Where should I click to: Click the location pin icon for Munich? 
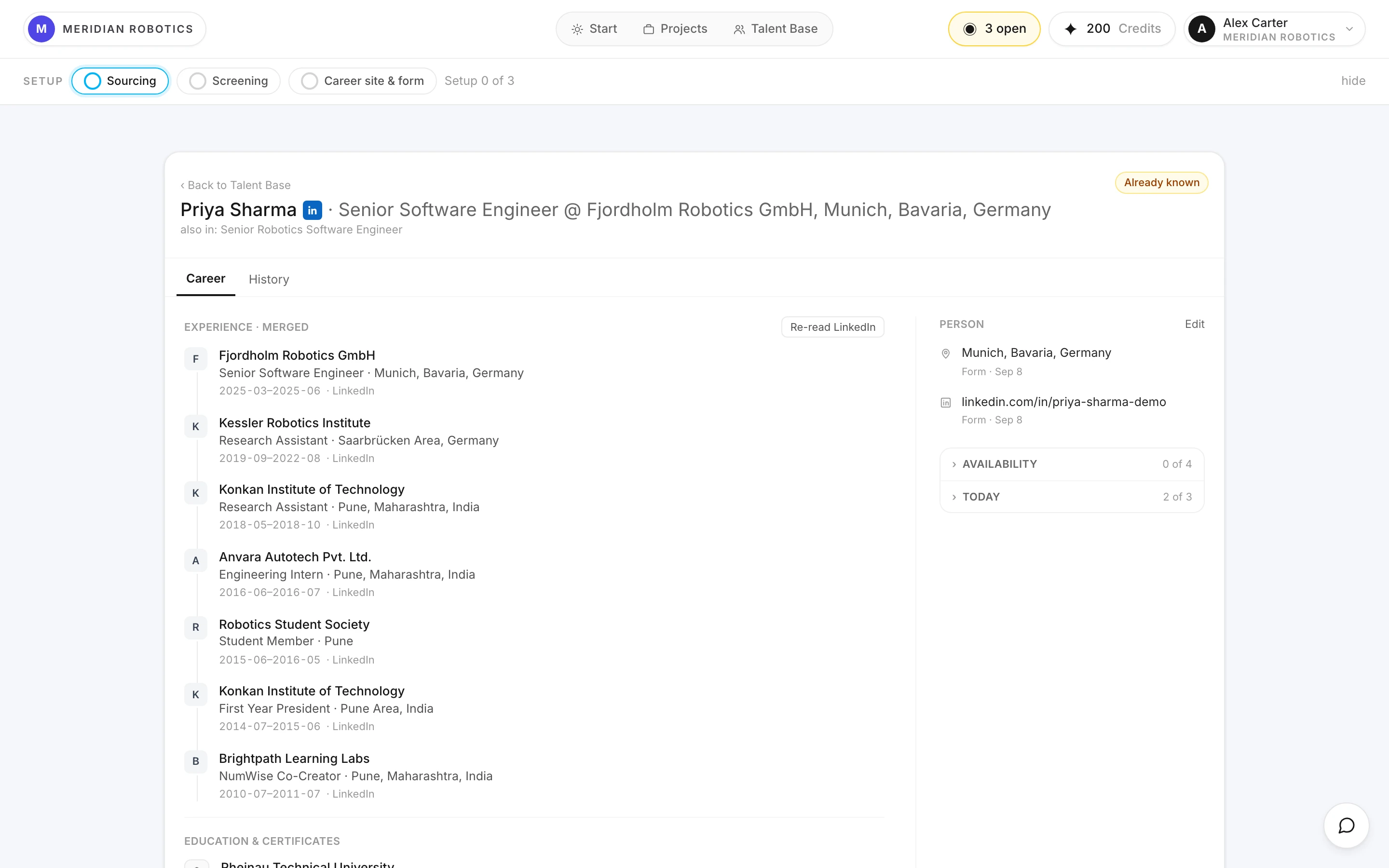tap(946, 353)
